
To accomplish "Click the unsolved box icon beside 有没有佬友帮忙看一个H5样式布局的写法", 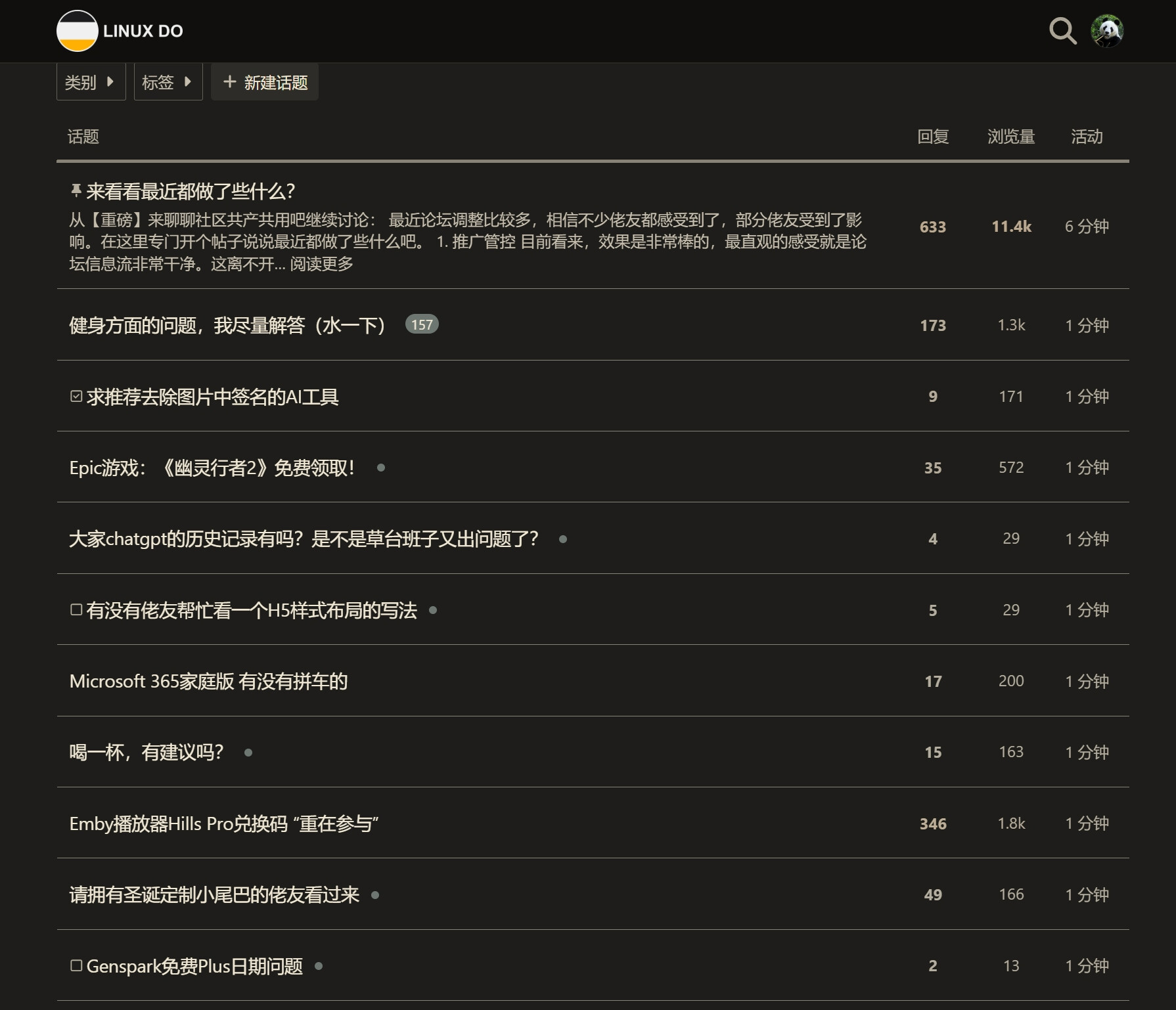I will click(x=76, y=609).
